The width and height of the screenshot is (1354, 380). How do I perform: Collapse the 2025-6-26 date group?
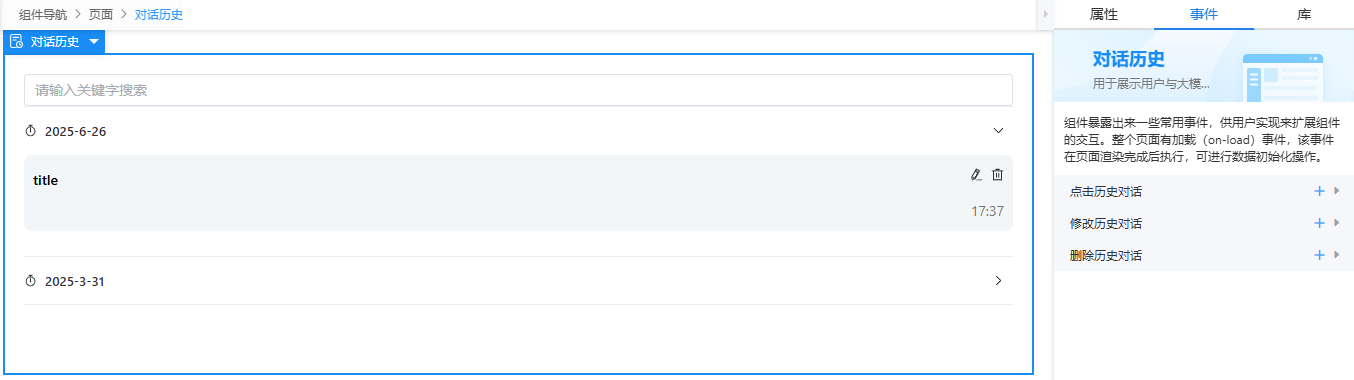(997, 131)
